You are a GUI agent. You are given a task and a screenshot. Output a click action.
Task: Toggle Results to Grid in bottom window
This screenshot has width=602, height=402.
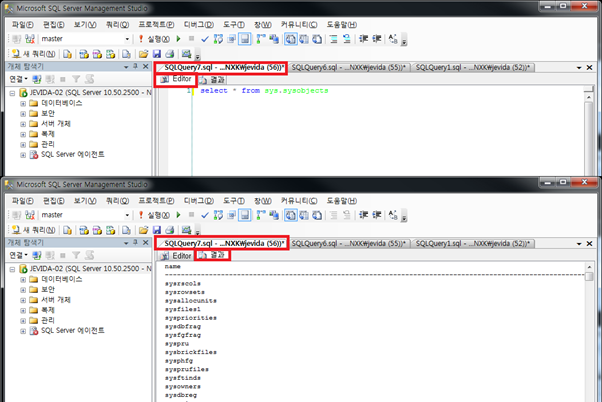(304, 215)
